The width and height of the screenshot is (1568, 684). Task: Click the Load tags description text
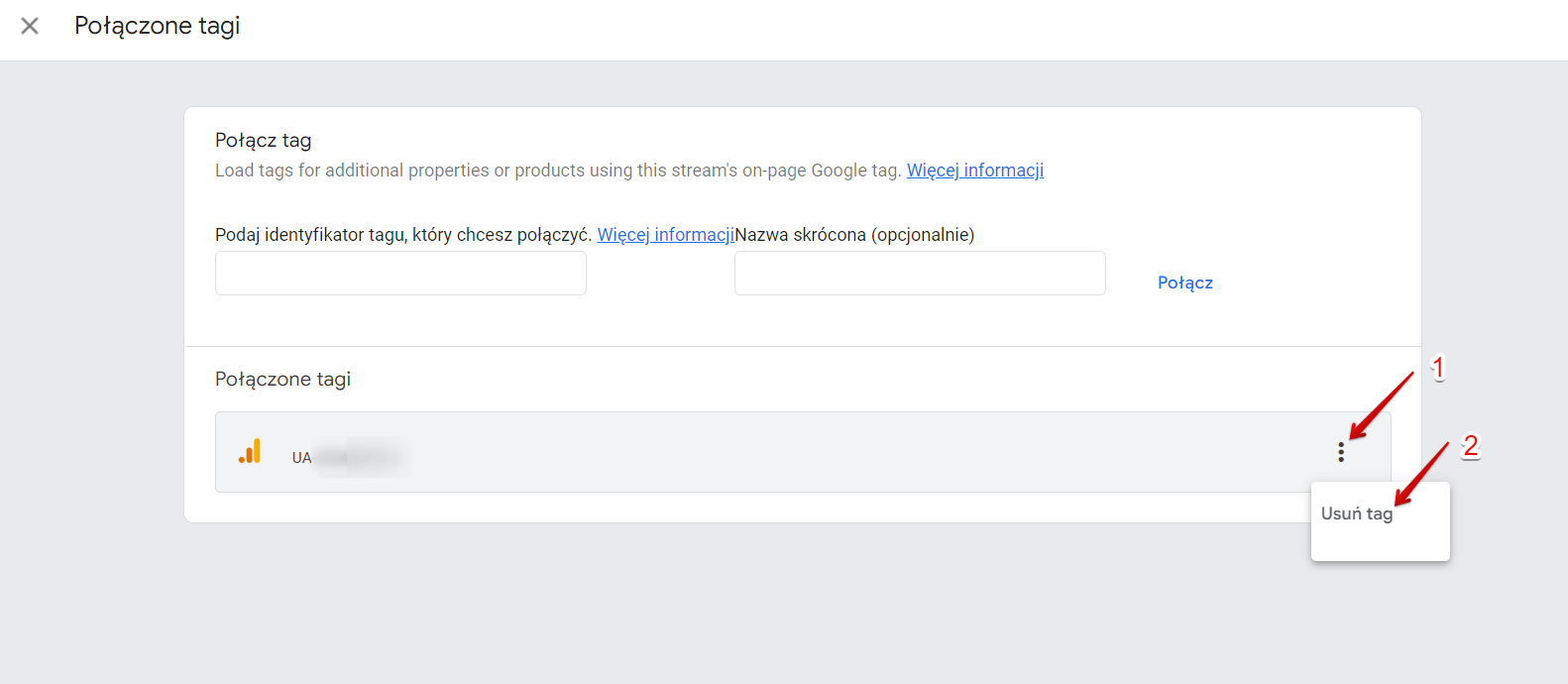point(558,171)
